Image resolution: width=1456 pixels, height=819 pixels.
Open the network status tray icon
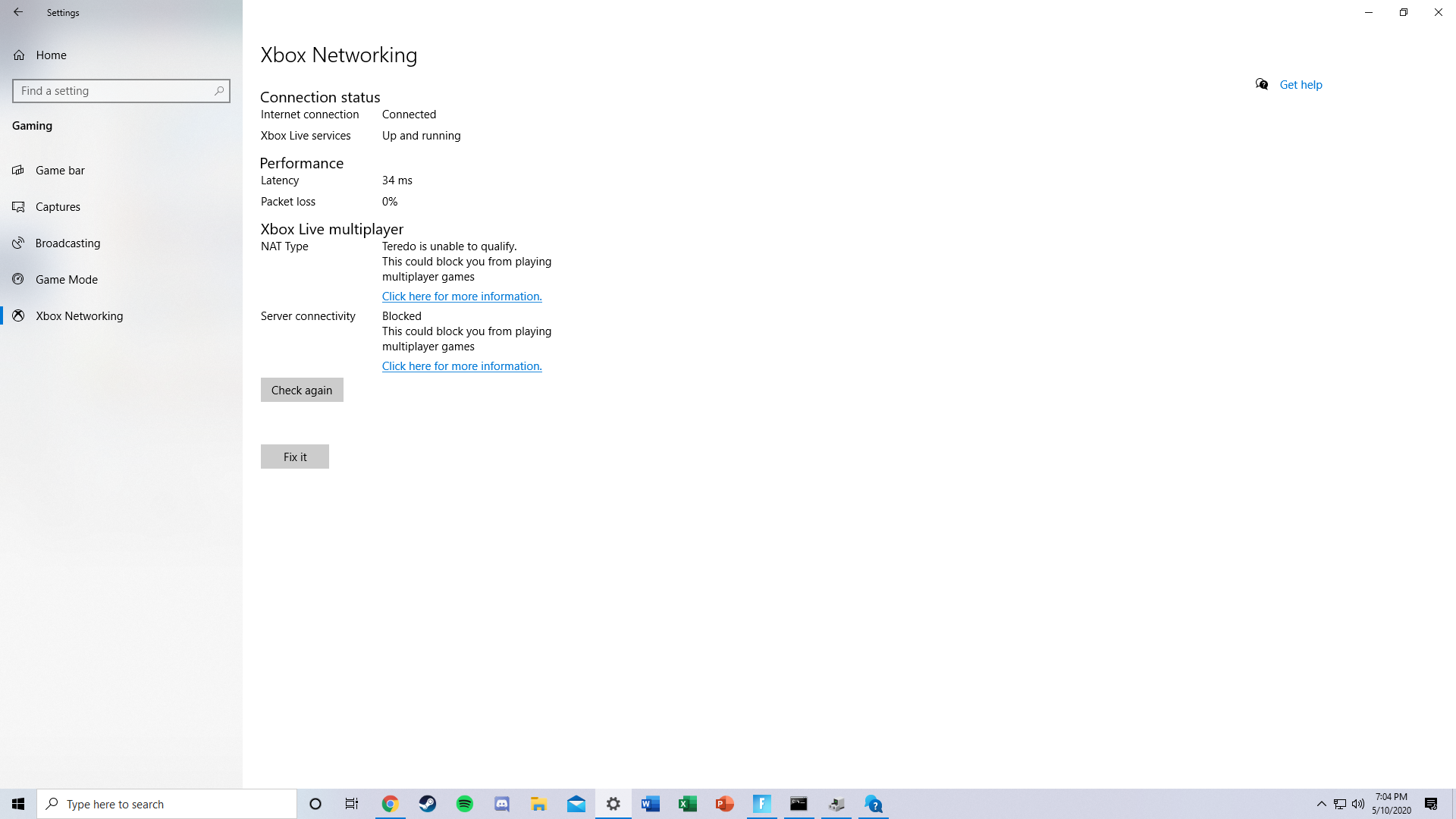point(1340,804)
